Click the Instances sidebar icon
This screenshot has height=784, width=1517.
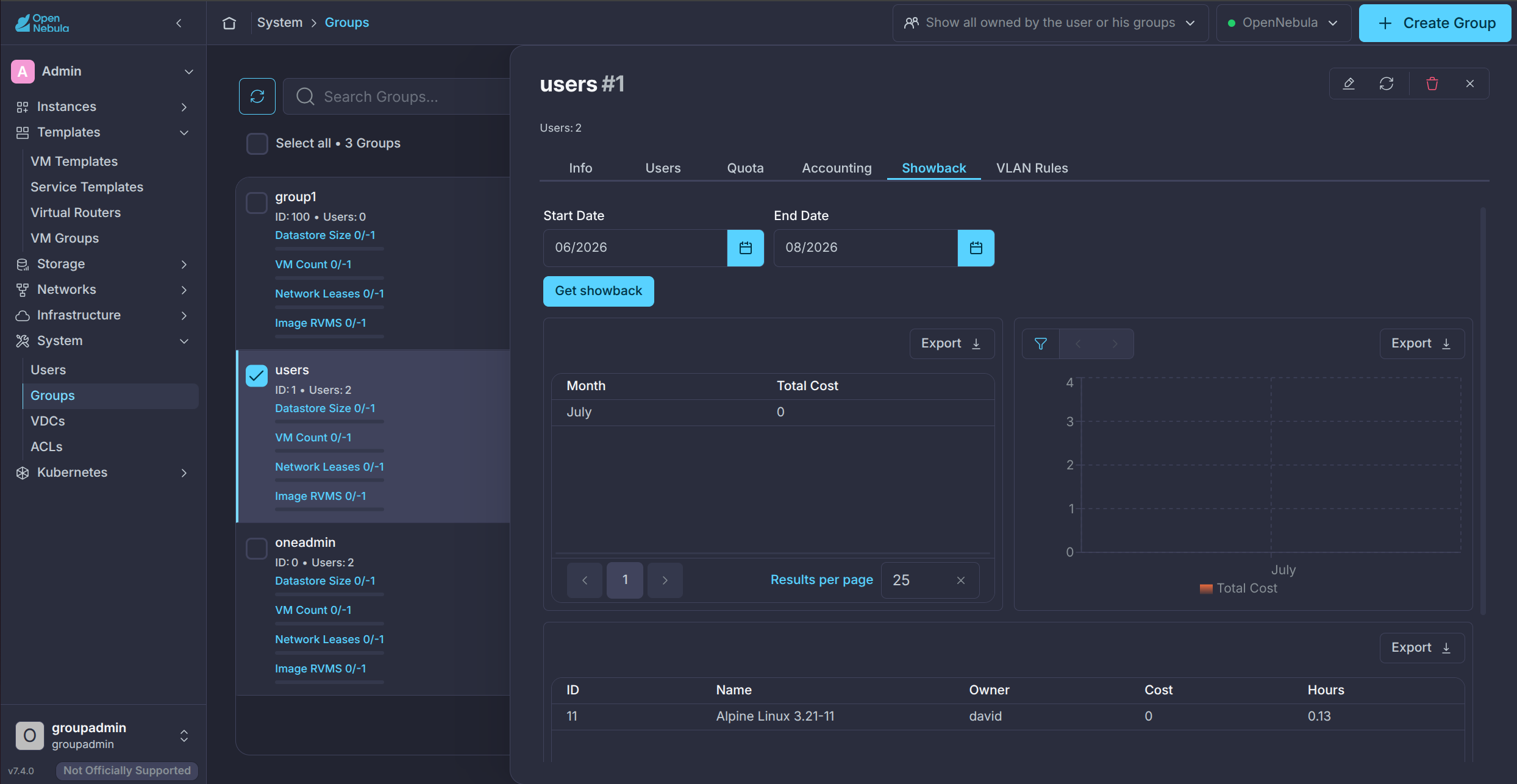point(23,107)
